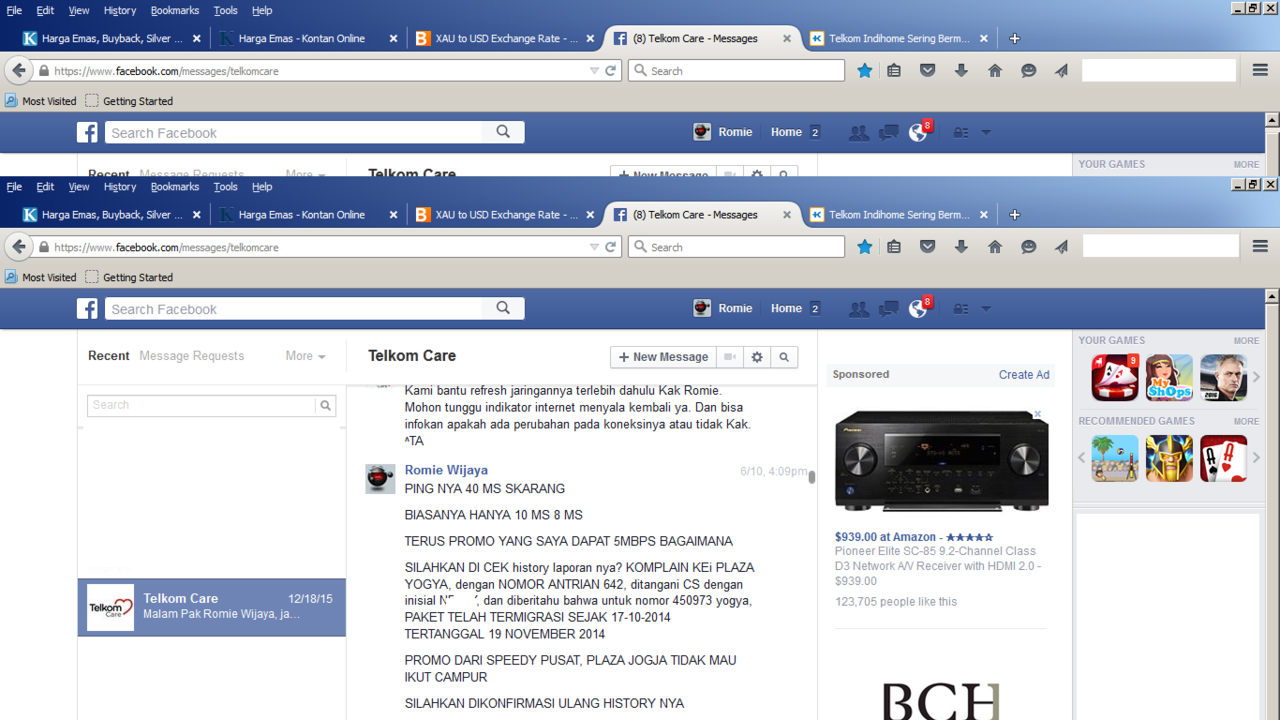Viewport: 1280px width, 720px height.
Task: Show URL history dropdown in back window
Action: coord(594,71)
